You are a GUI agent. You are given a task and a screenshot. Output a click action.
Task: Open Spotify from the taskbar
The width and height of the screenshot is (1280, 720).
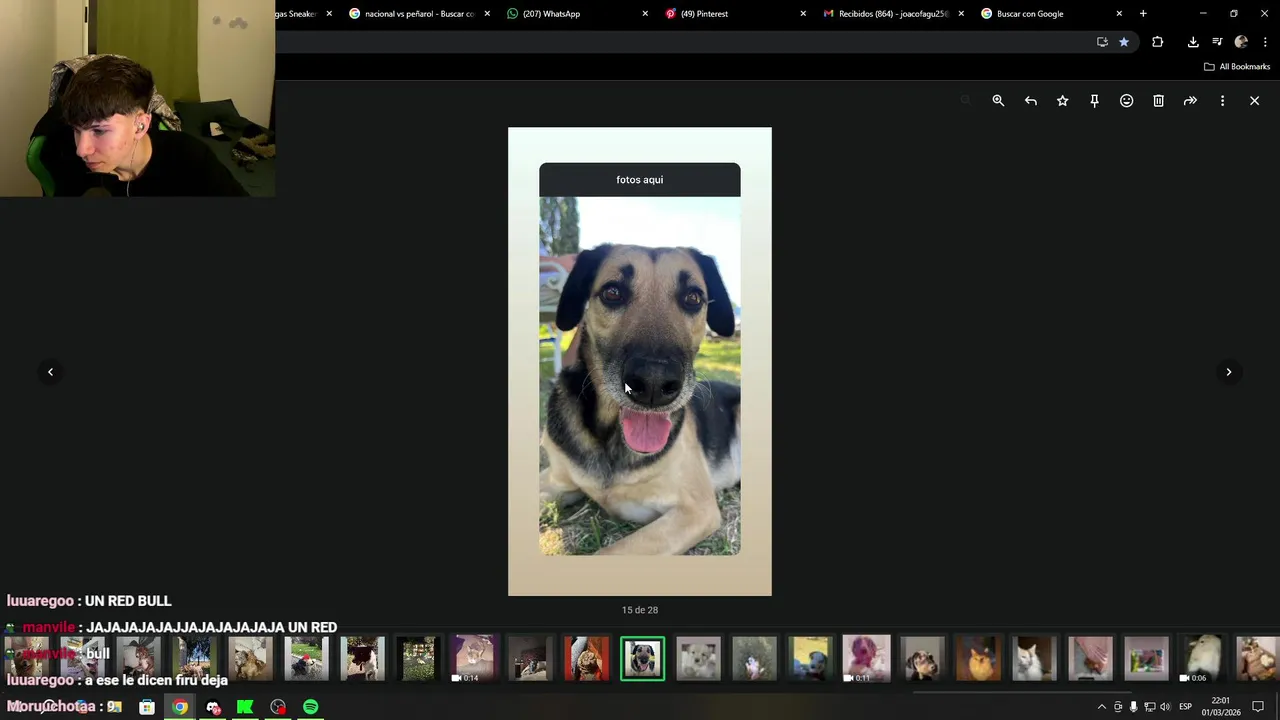pyautogui.click(x=311, y=707)
